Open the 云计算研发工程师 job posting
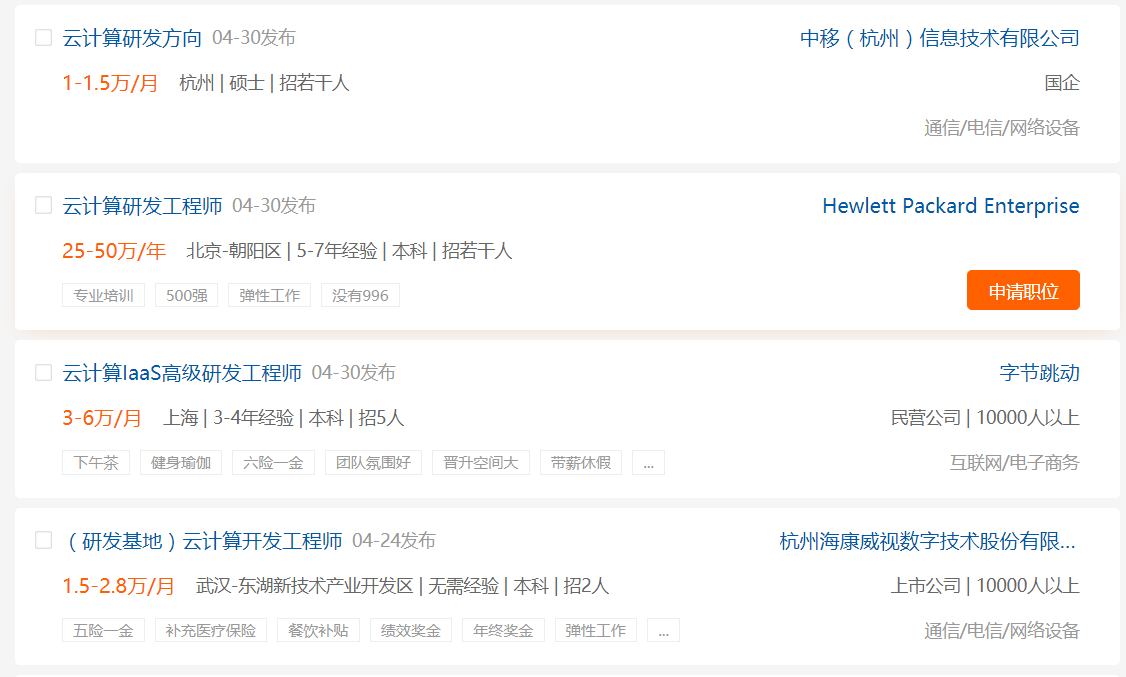 coord(142,206)
